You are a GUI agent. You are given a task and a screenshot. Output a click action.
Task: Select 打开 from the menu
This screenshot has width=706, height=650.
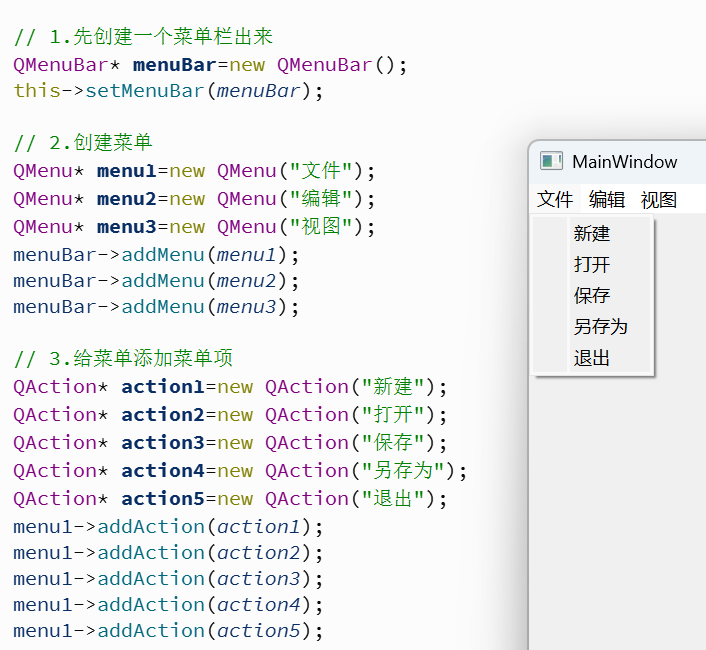pos(592,265)
